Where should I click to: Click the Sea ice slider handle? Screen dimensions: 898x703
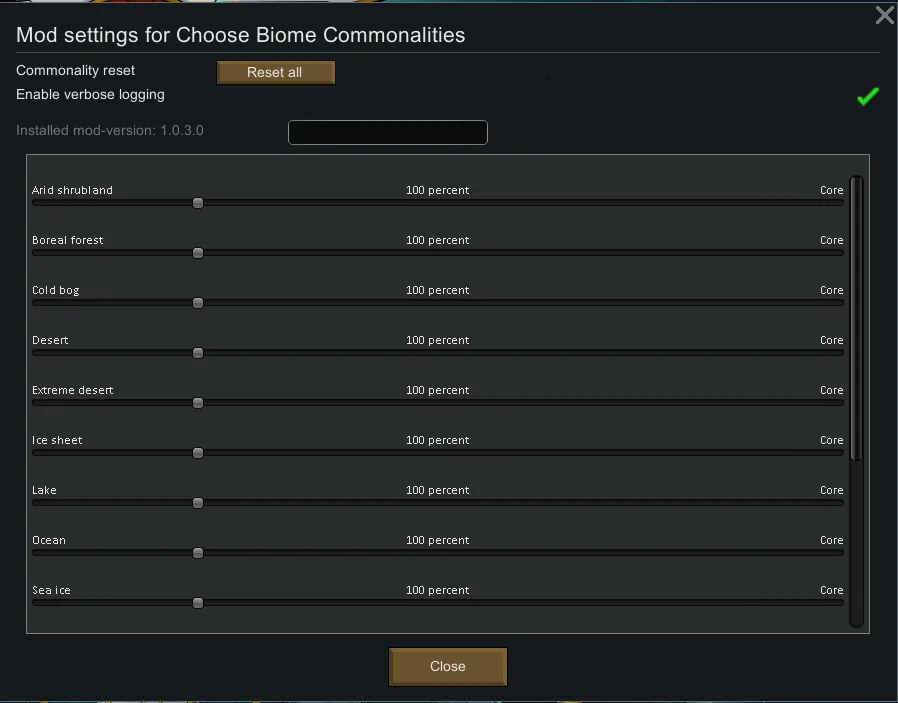pyautogui.click(x=198, y=603)
